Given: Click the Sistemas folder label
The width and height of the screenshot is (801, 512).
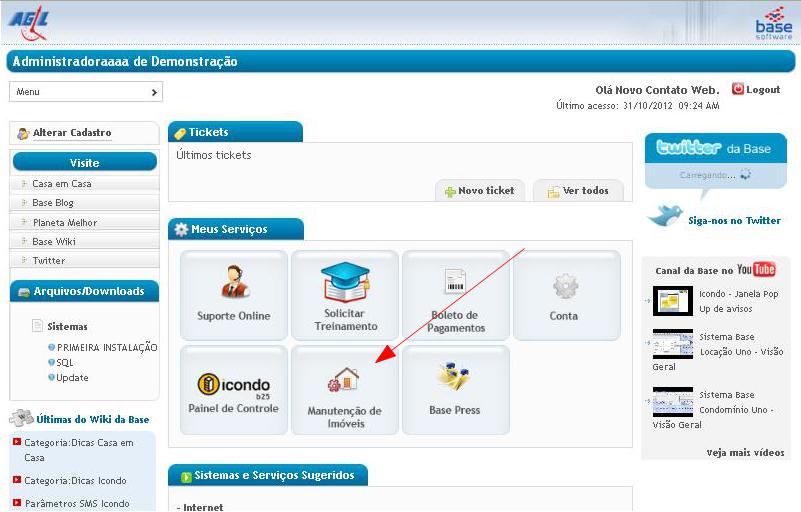Looking at the screenshot, I should [x=67, y=327].
